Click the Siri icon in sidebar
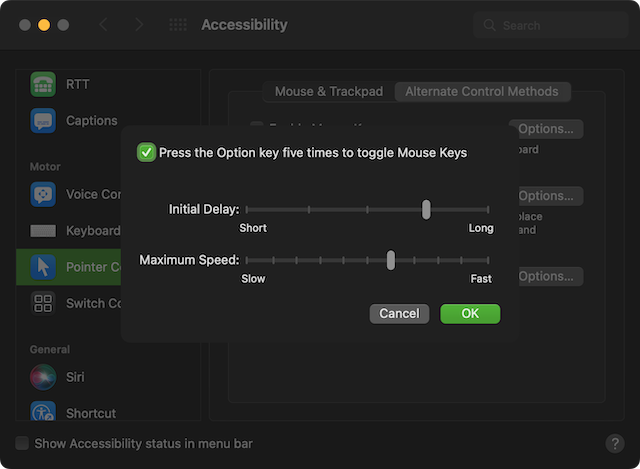This screenshot has width=640, height=469. click(43, 377)
